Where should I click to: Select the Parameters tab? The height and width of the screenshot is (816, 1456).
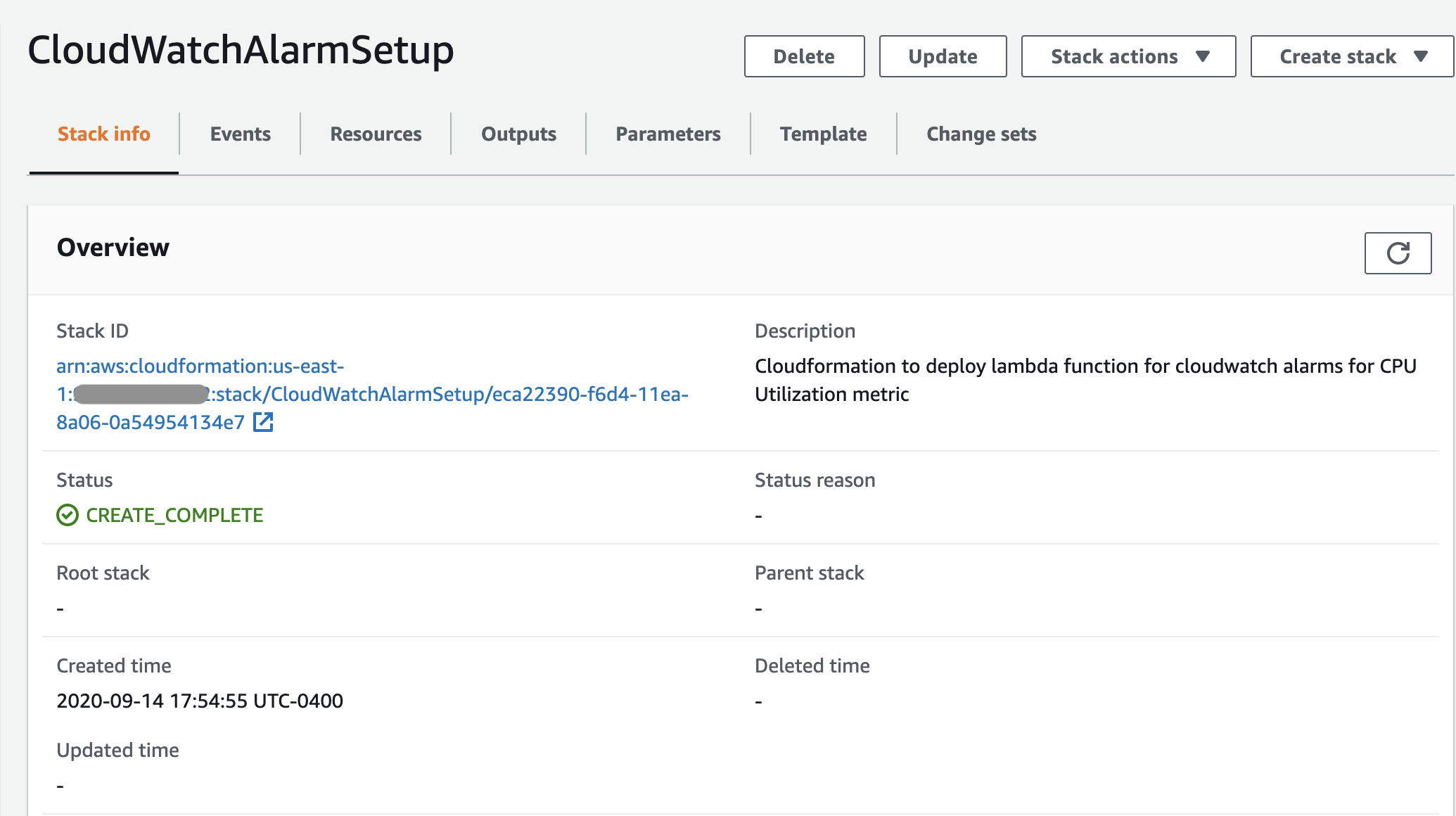coord(668,134)
